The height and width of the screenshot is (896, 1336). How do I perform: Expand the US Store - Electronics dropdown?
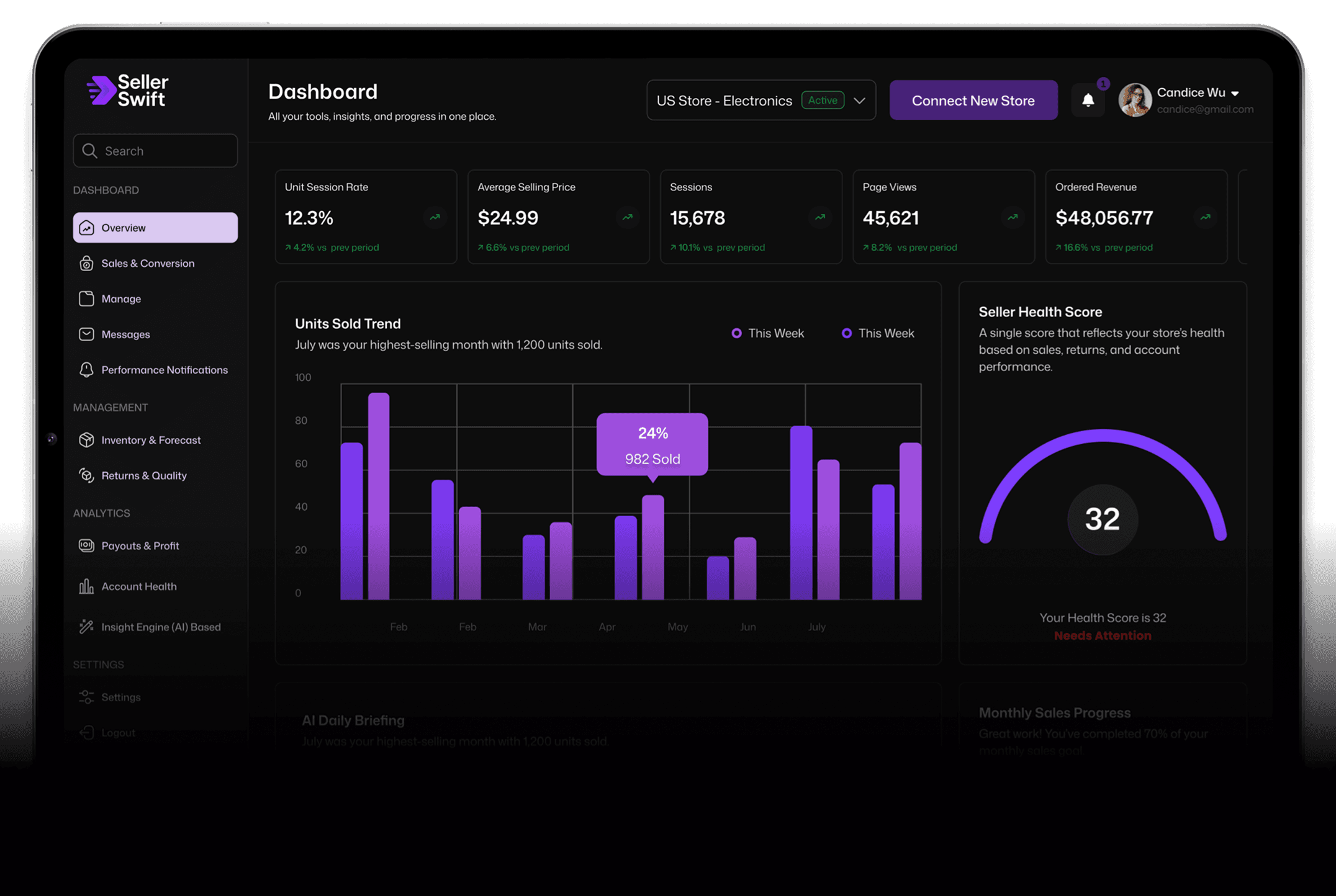[x=859, y=101]
